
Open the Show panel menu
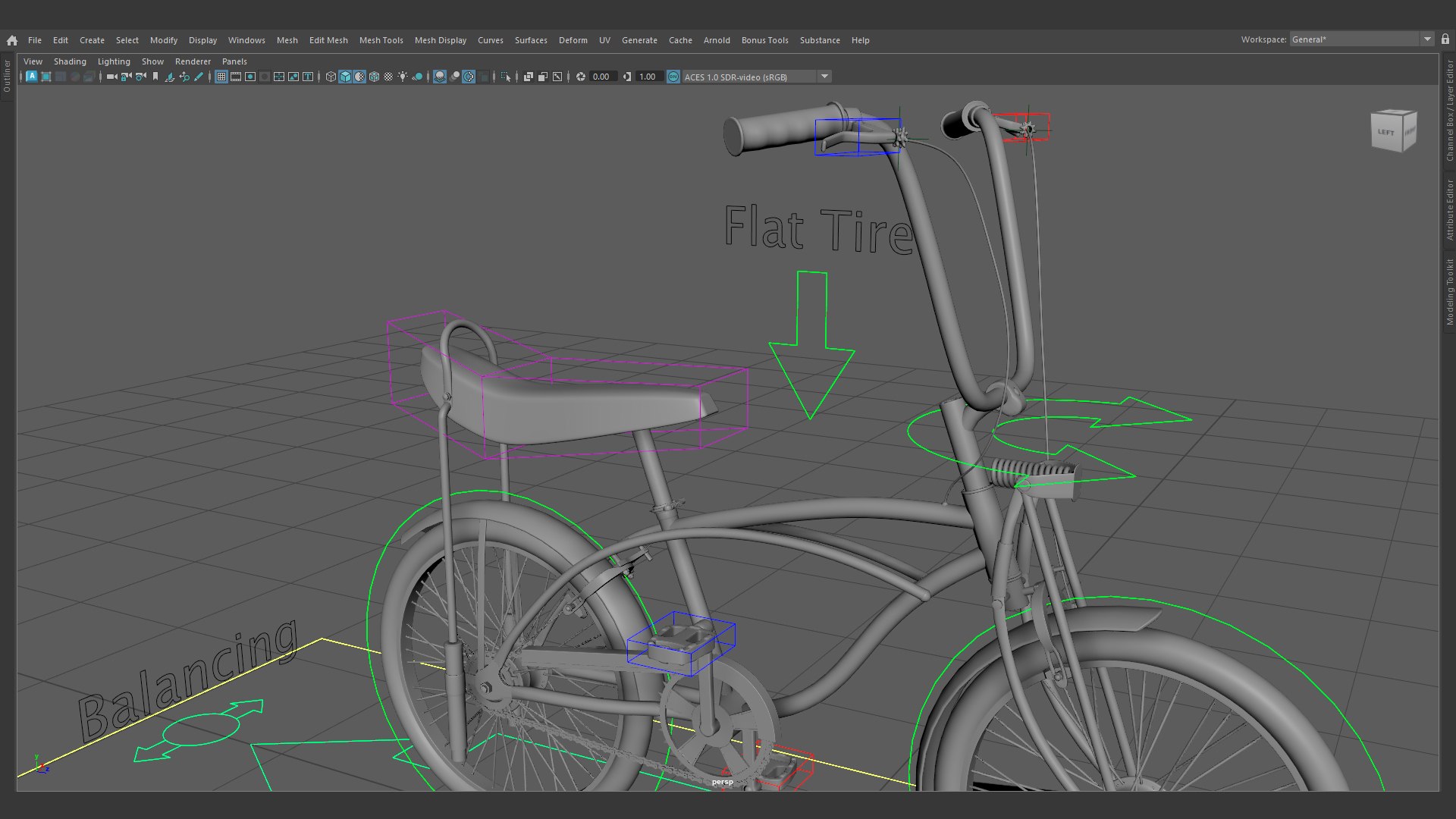(x=152, y=61)
